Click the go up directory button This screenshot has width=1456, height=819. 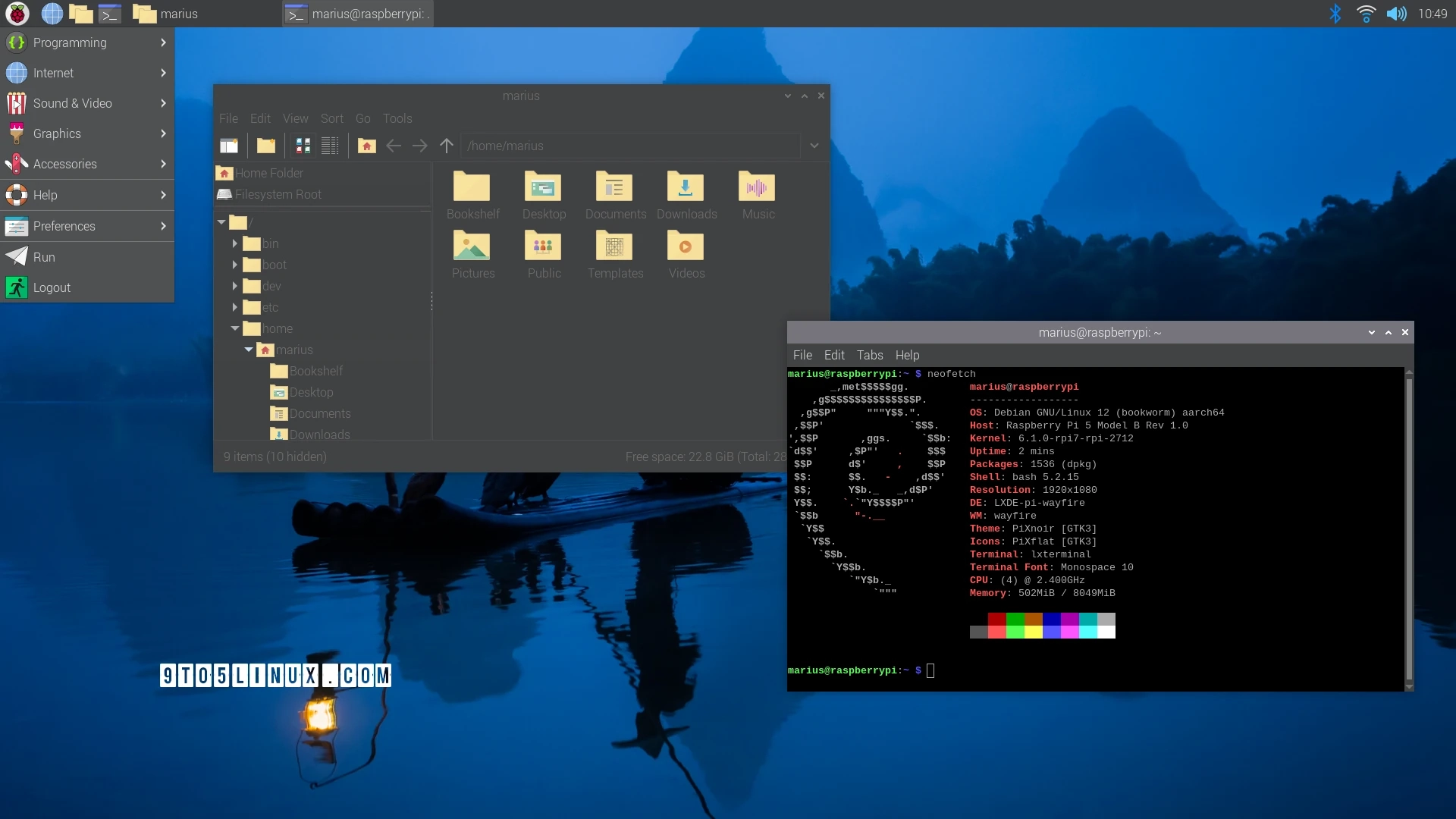447,146
